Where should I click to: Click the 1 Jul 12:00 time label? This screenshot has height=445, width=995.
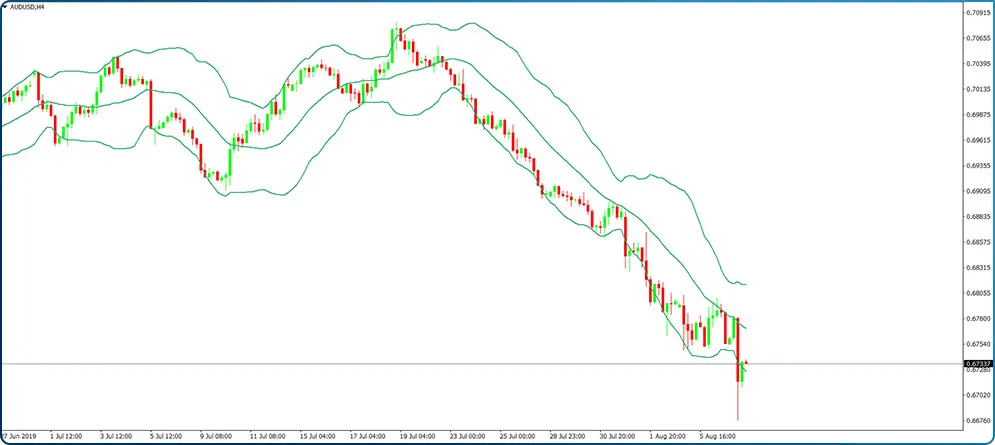(66, 437)
